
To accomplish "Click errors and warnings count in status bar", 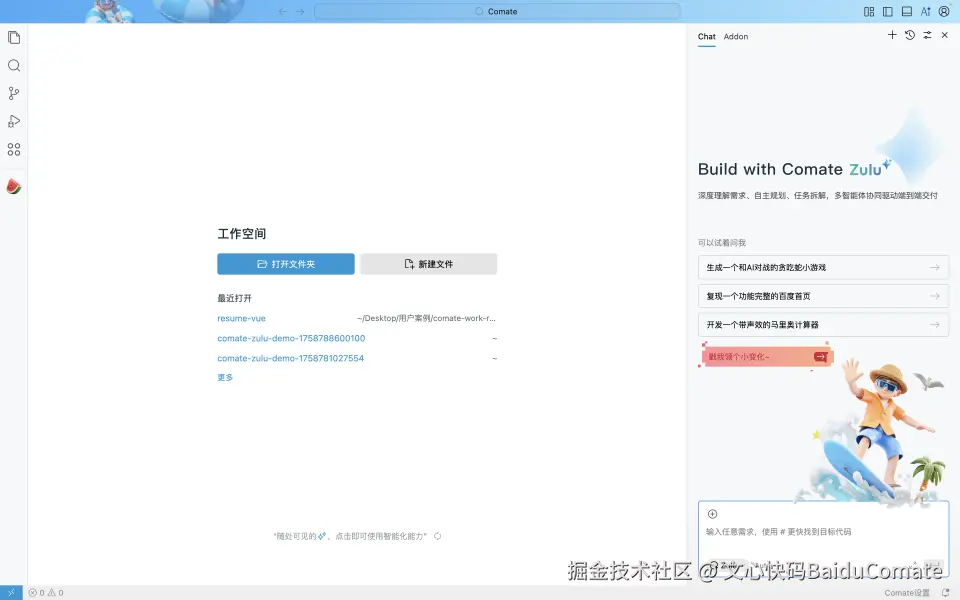I will click(46, 593).
